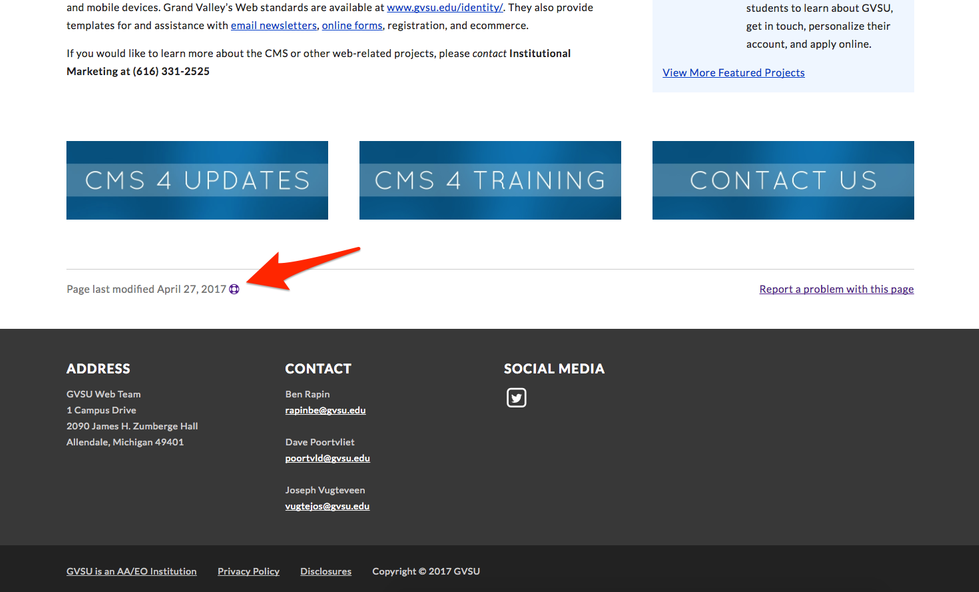This screenshot has width=979, height=592.
Task: Email Joseph Vugteveen at vugtejos@gvsu.edu
Action: tap(327, 506)
